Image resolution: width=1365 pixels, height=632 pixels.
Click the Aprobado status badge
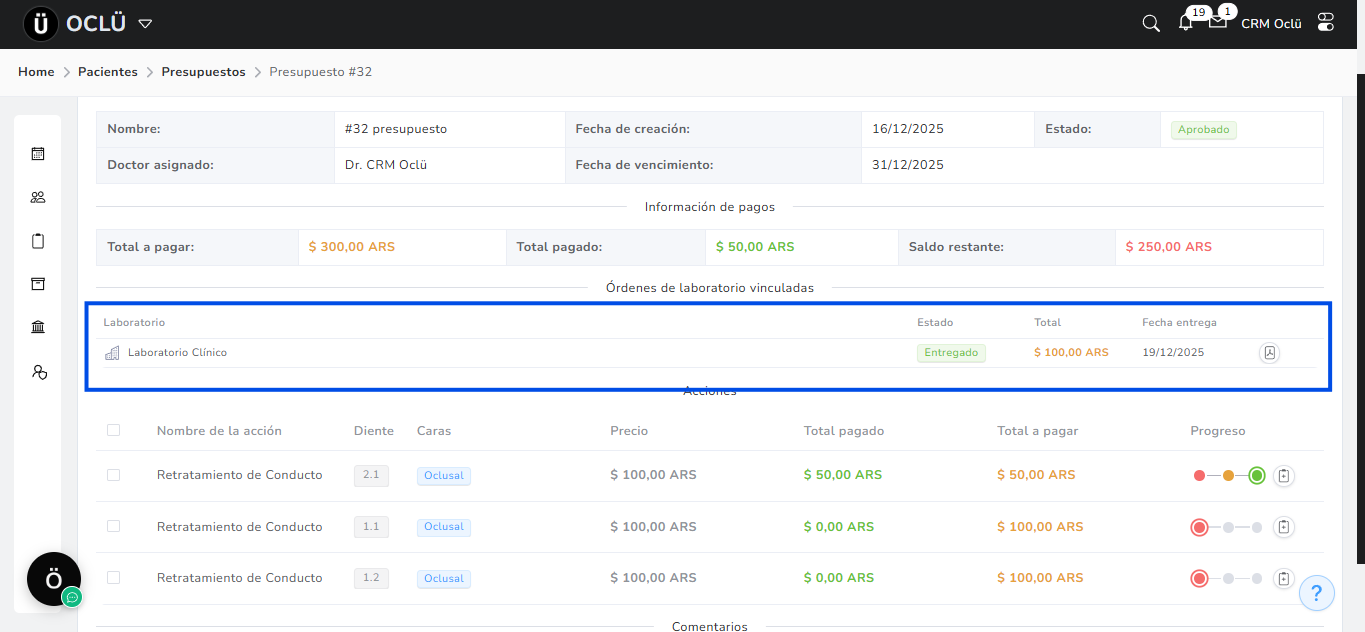coord(1204,130)
